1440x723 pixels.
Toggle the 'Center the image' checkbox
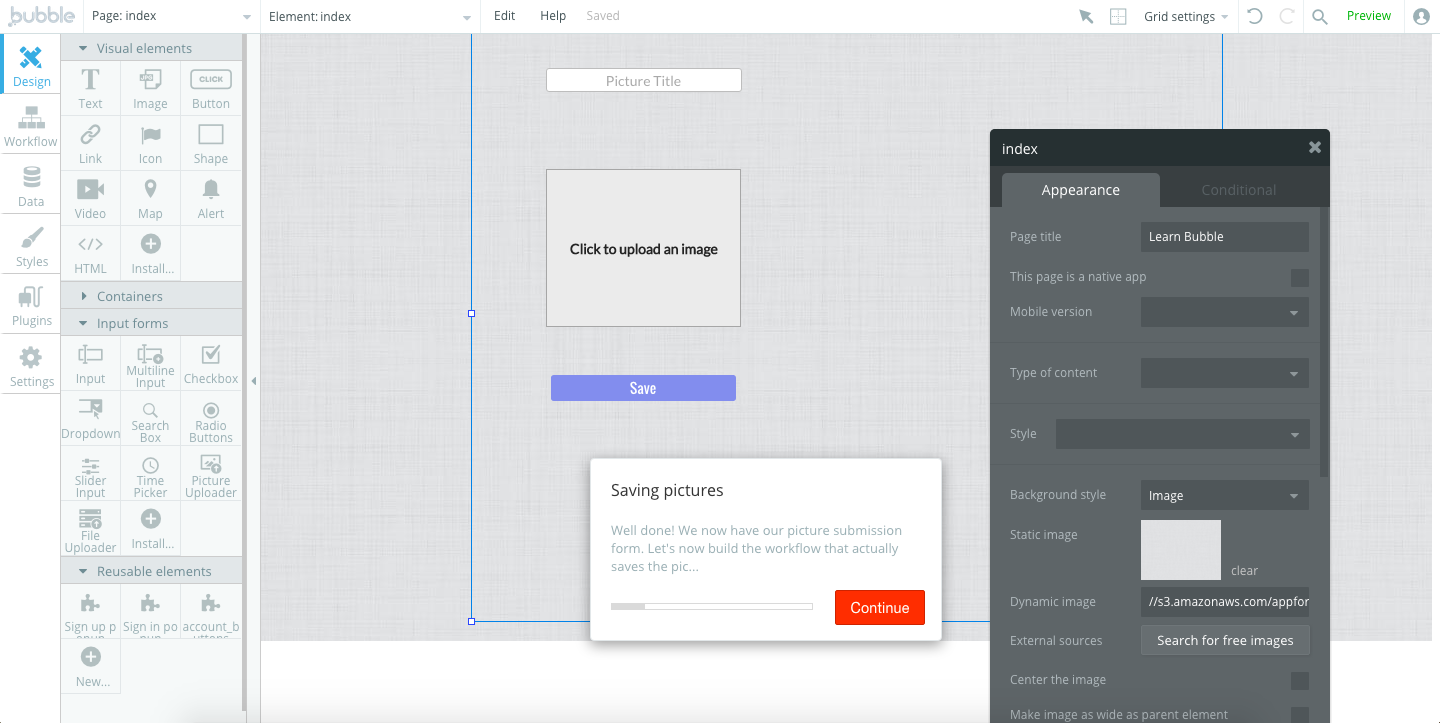click(1299, 680)
